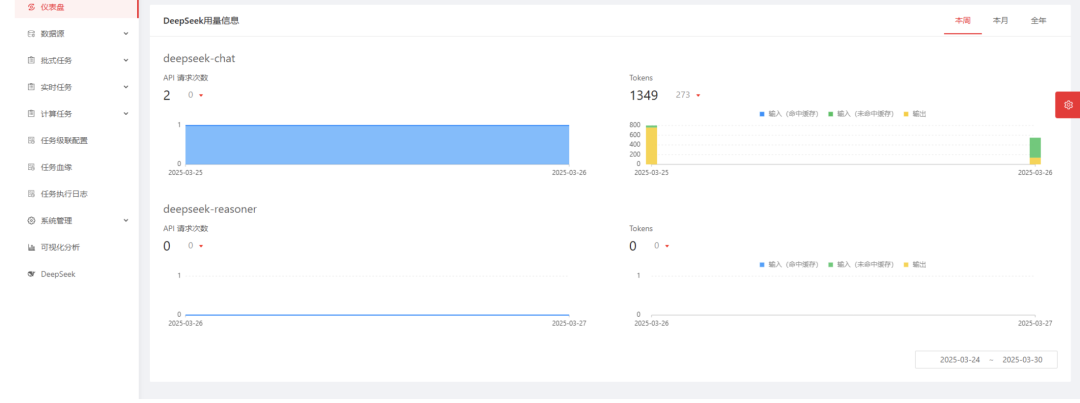This screenshot has height=403, width=1080.
Task: Click the 1349 tokens value
Action: coord(644,95)
